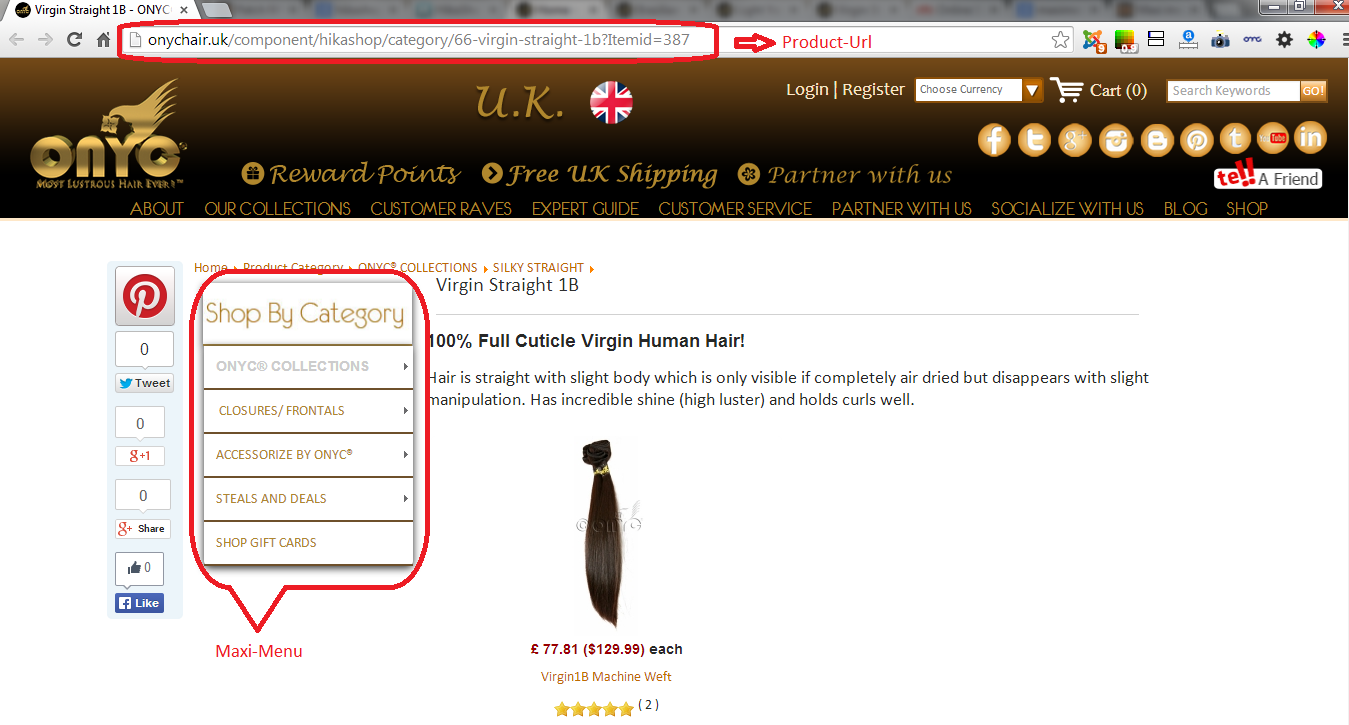Expand the CLOSURES/ FRONTALS category
1349x725 pixels.
point(308,411)
